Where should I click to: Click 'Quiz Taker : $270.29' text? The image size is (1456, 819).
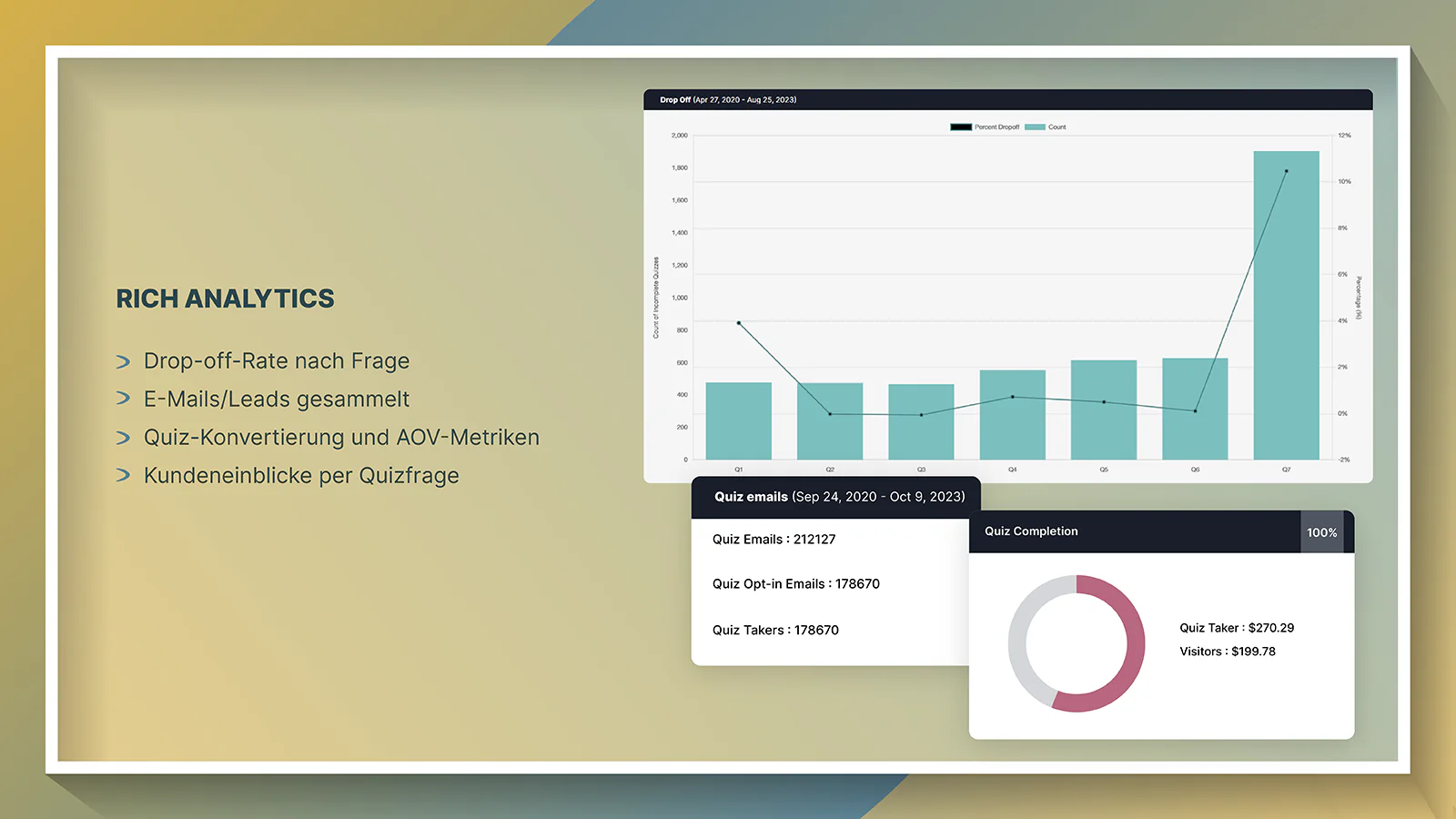1237,628
